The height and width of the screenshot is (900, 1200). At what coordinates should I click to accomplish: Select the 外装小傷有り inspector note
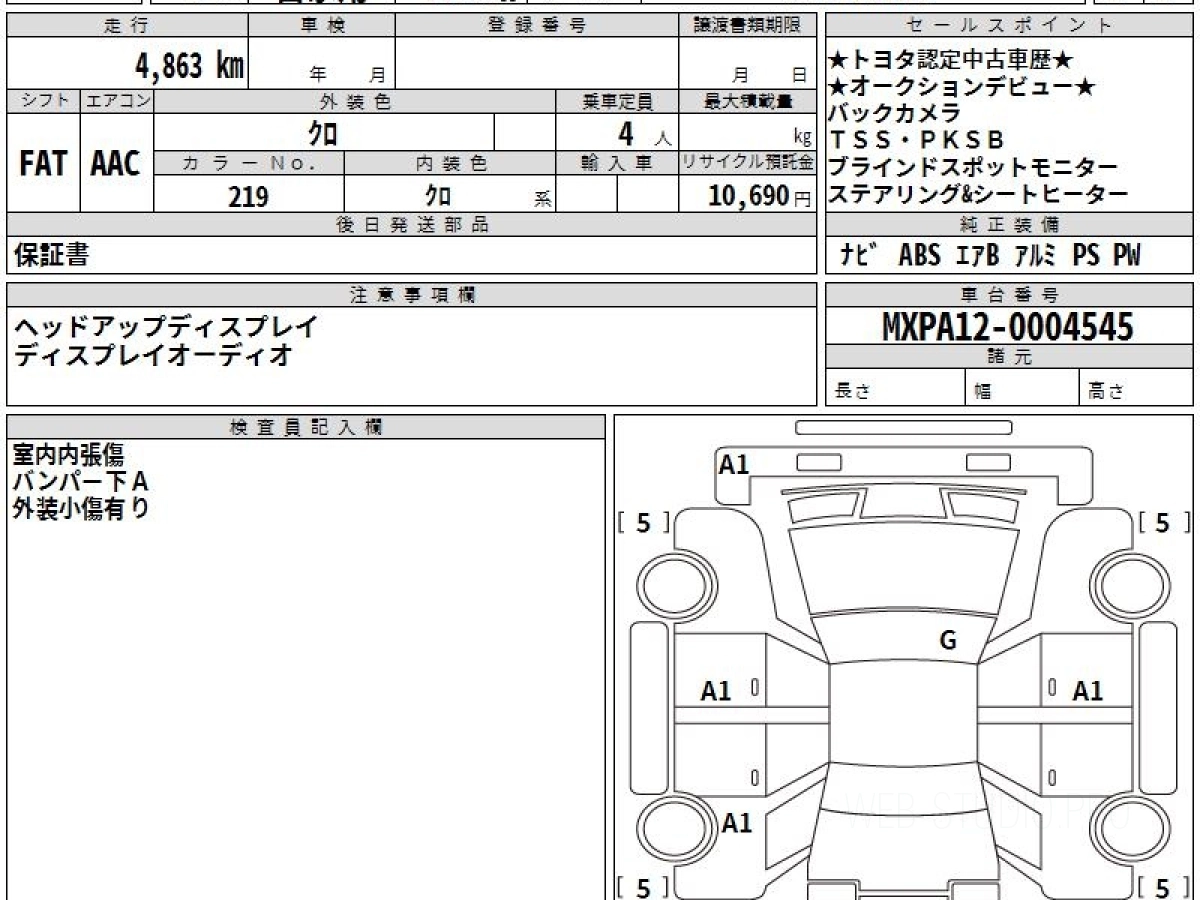pos(80,508)
